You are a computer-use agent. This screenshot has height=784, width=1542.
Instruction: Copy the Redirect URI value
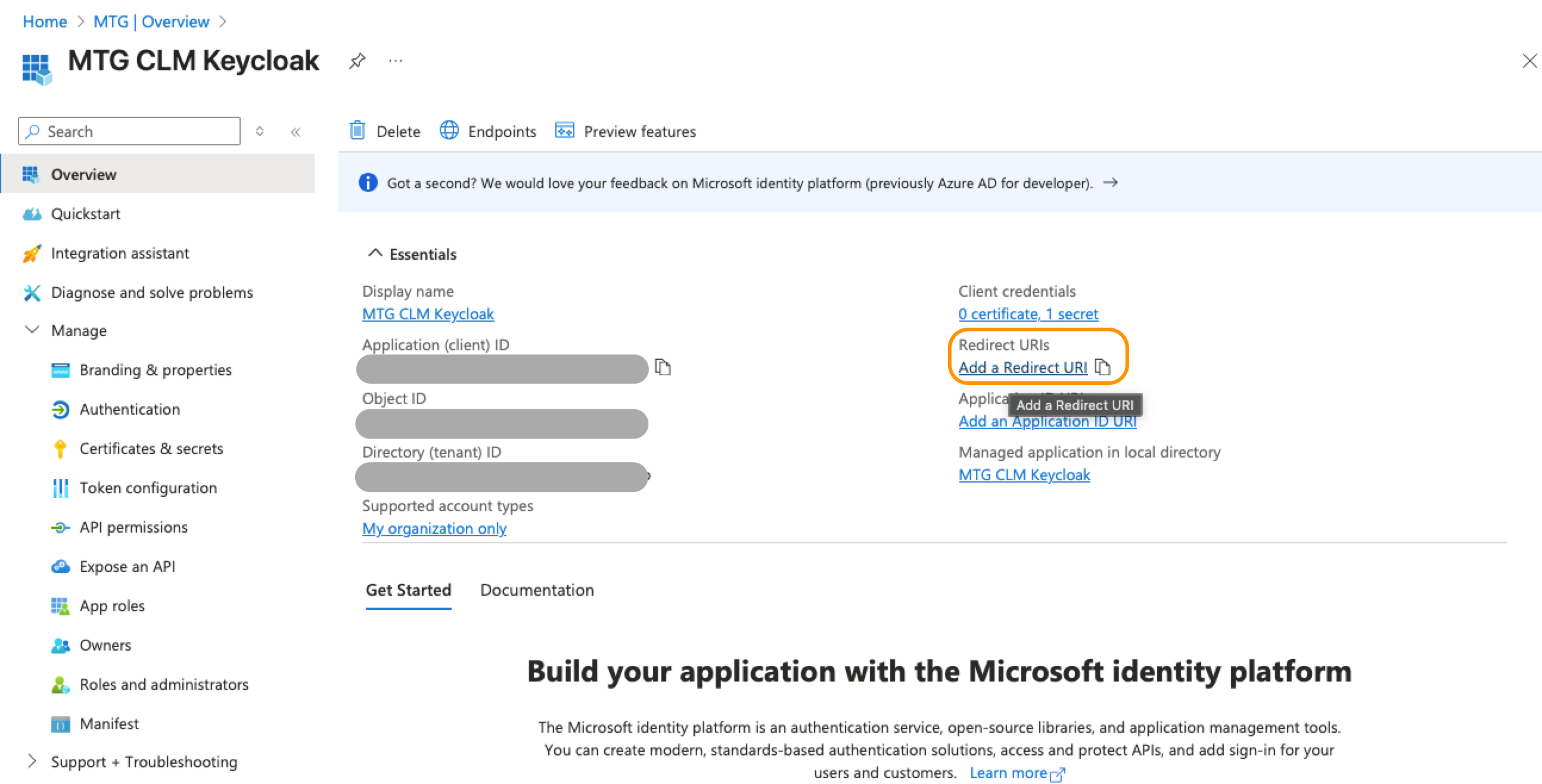point(1102,367)
